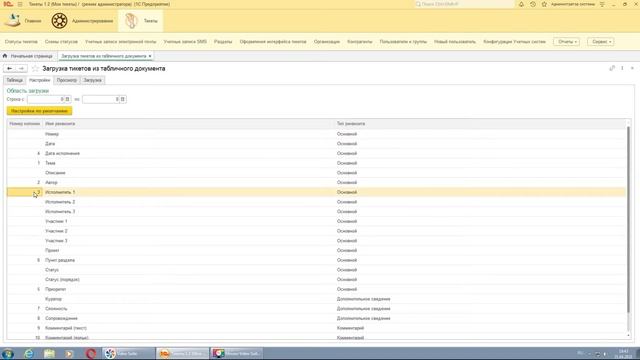Image resolution: width=640 pixels, height=360 pixels.
Task: Open the Главное section
Action: coord(23,20)
